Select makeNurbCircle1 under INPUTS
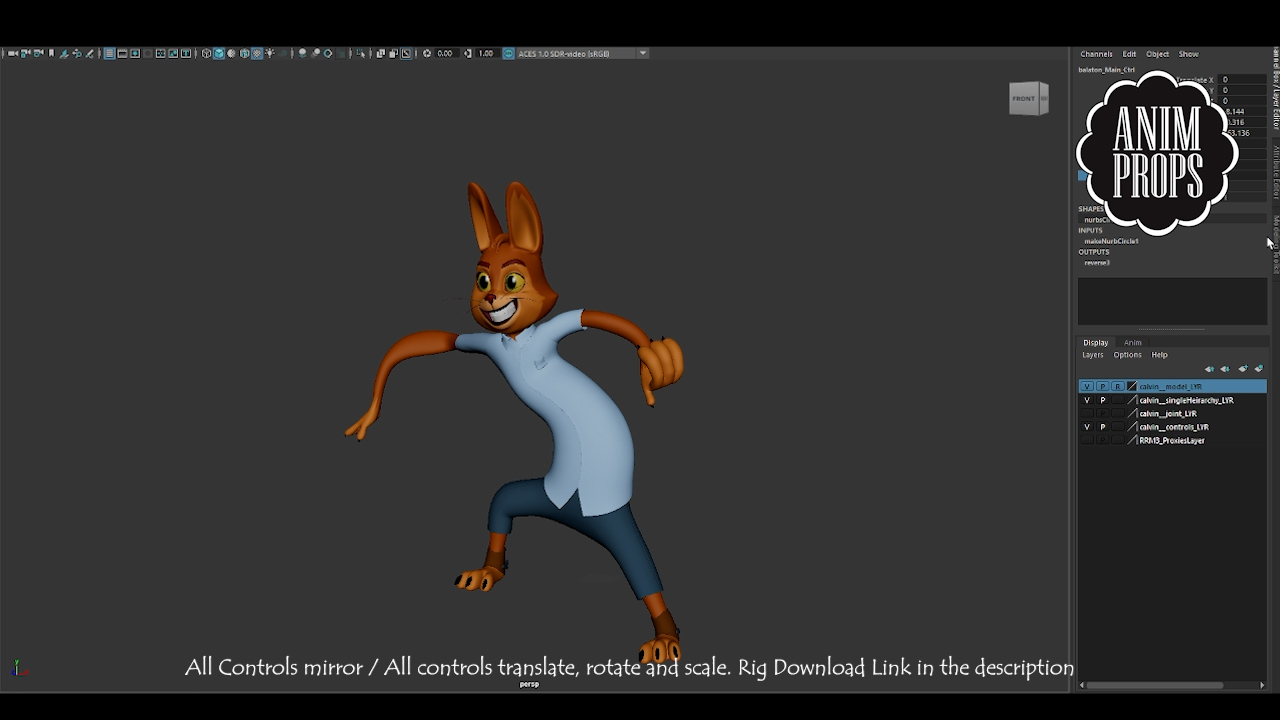 pos(1111,241)
